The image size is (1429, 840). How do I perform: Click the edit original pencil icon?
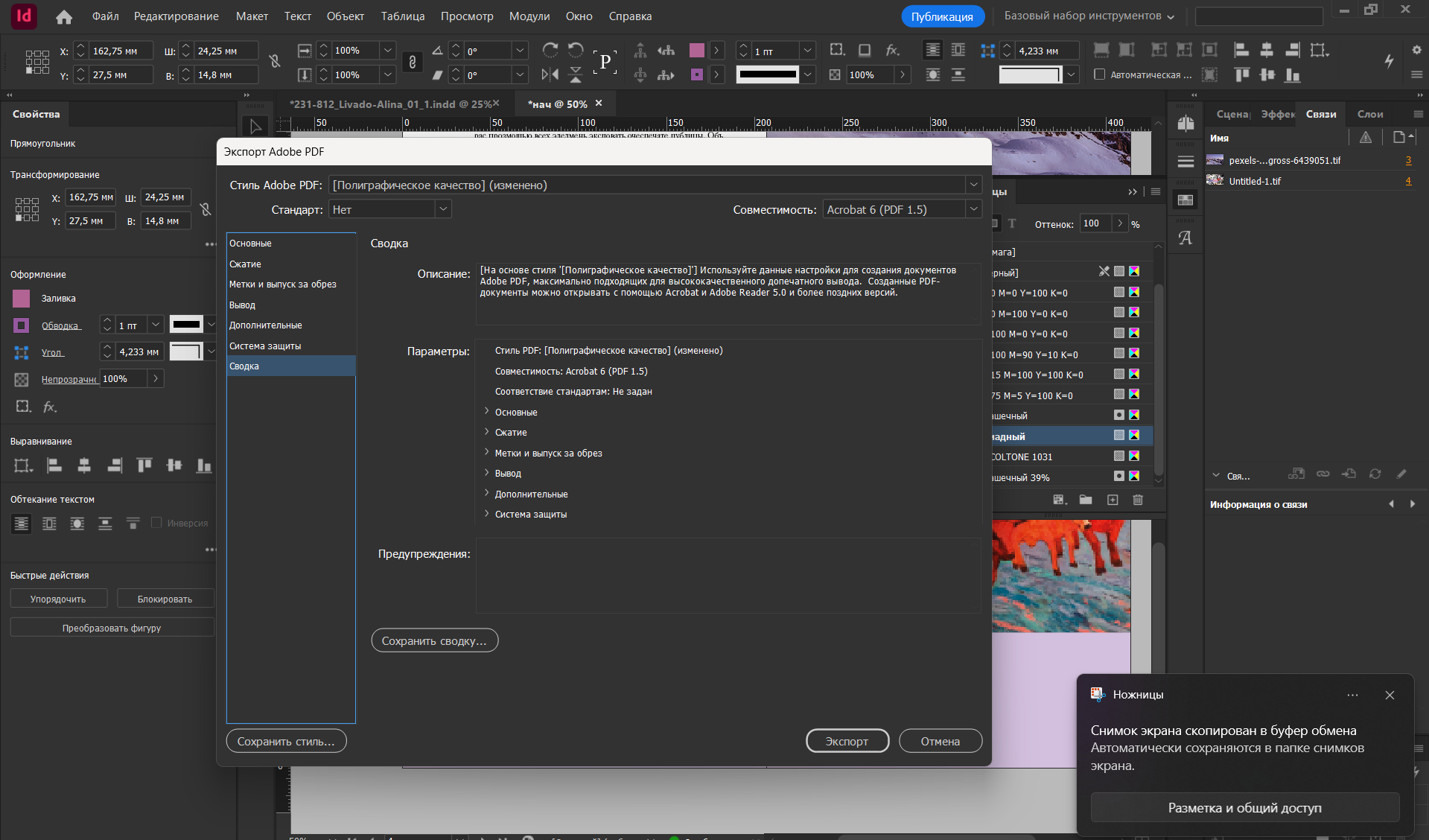click(1401, 474)
